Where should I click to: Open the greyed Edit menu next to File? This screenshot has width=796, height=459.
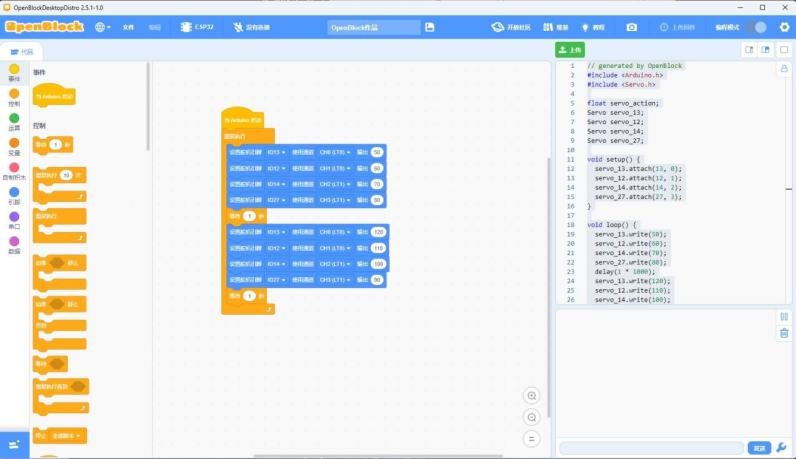pyautogui.click(x=155, y=27)
